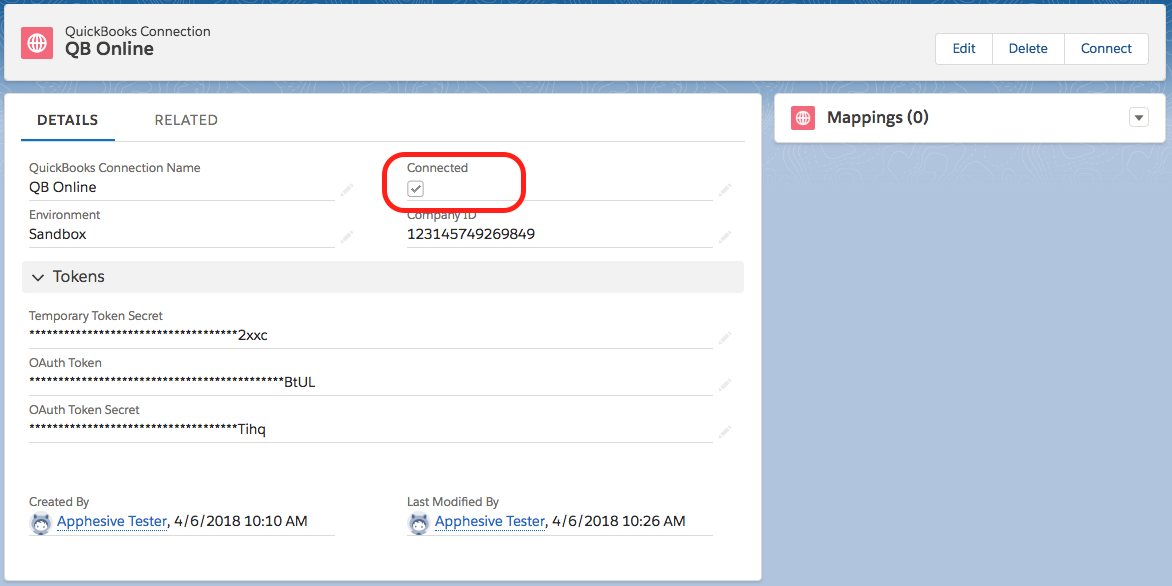Switch to the DETAILS tab
The image size is (1172, 586).
tap(67, 120)
